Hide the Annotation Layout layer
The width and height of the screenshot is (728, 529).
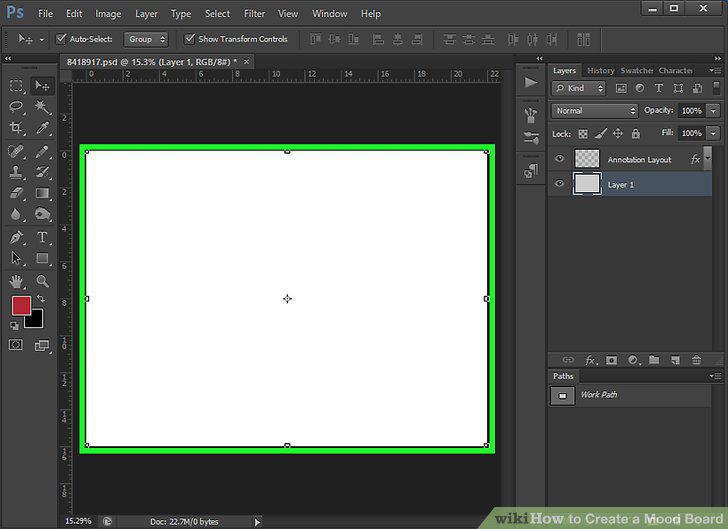(x=559, y=159)
